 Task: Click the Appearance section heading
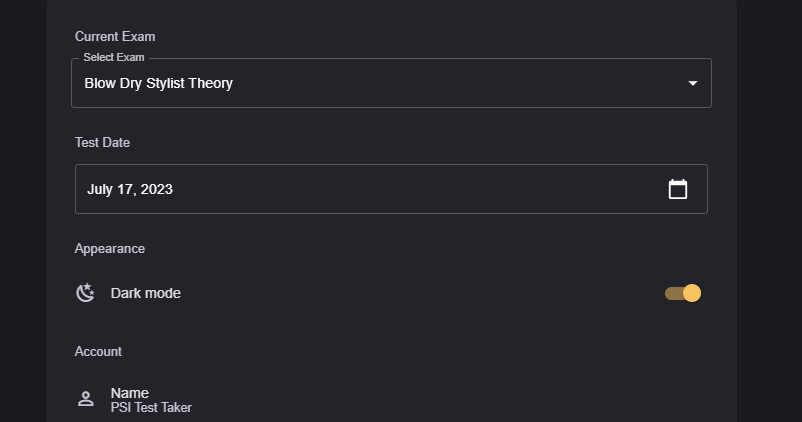coord(110,248)
